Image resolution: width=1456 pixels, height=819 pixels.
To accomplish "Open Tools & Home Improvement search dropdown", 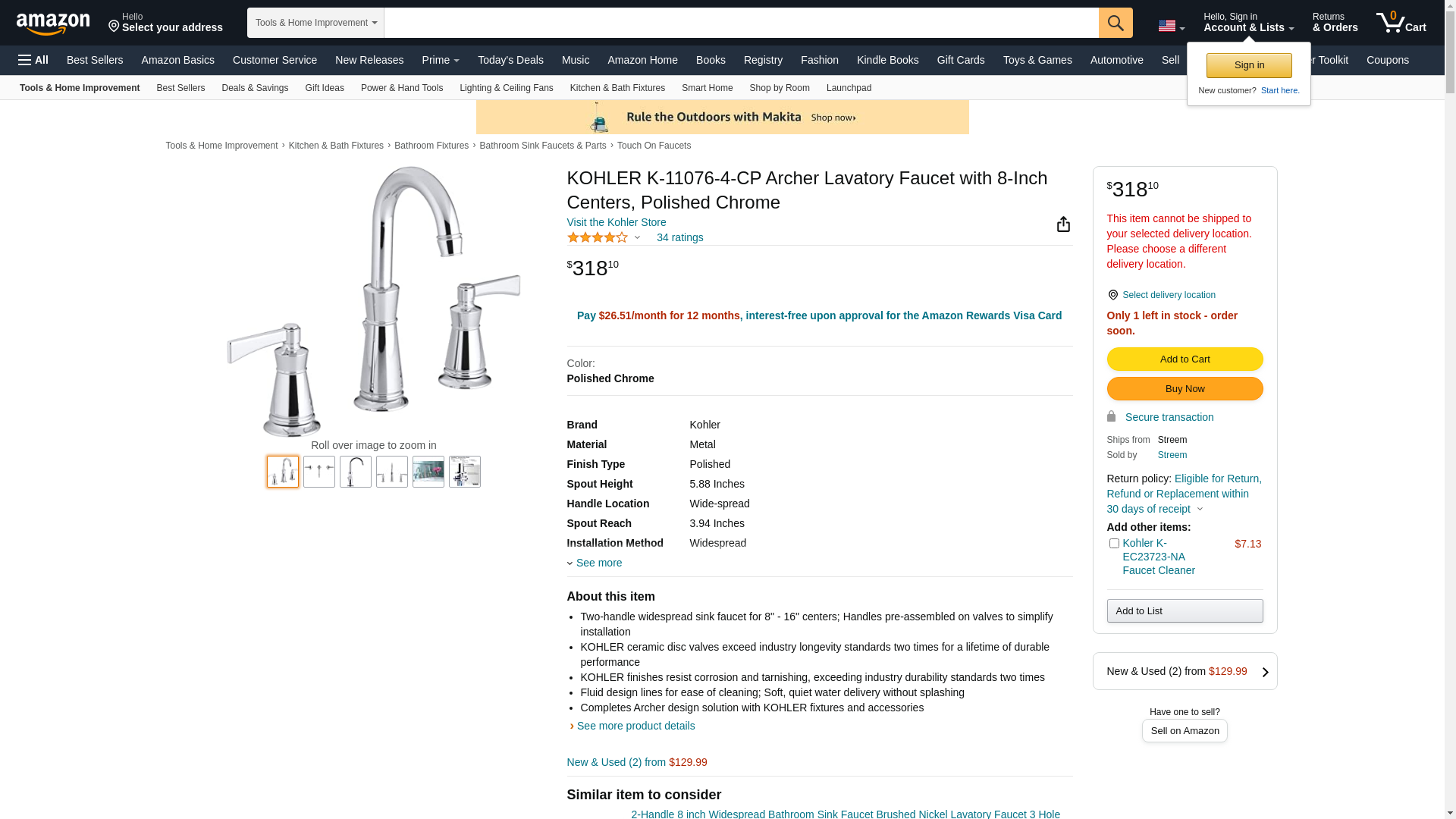I will (x=315, y=23).
